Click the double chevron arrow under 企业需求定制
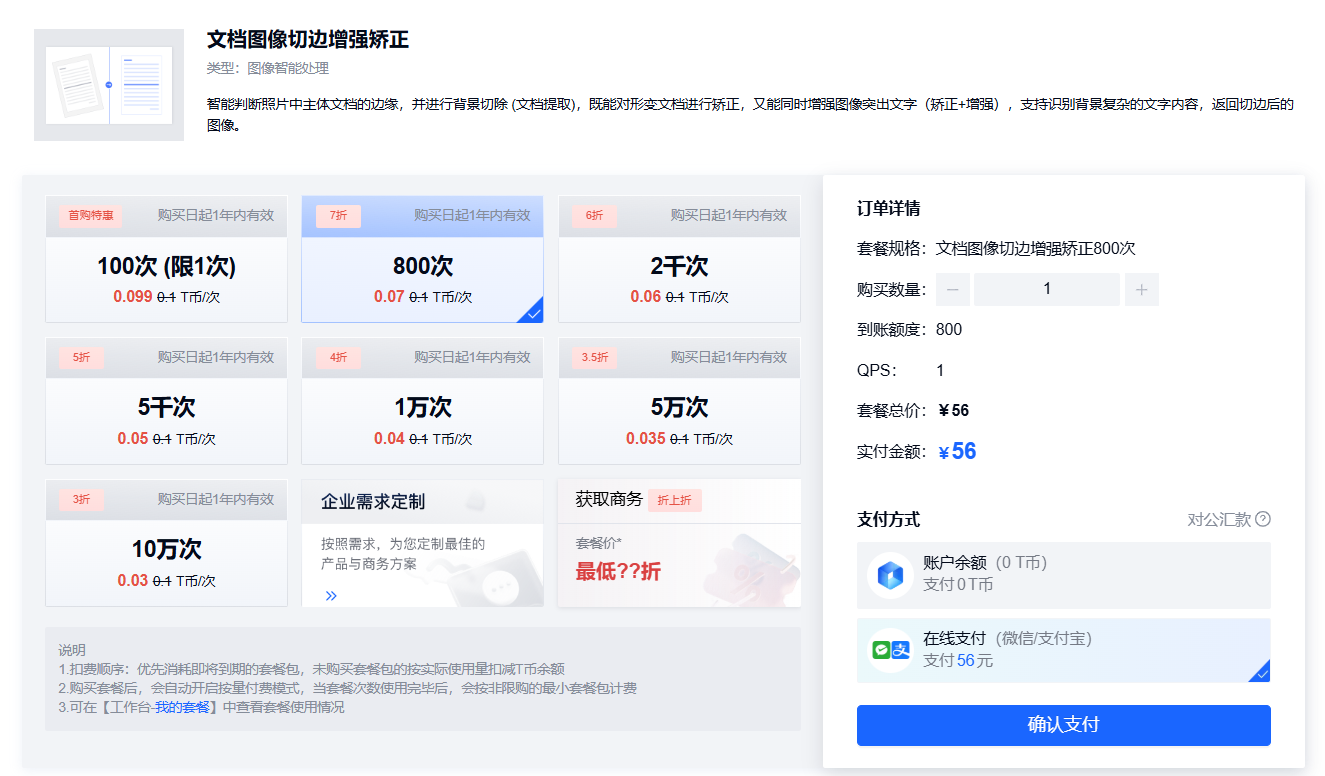Image resolution: width=1325 pixels, height=776 pixels. point(331,595)
